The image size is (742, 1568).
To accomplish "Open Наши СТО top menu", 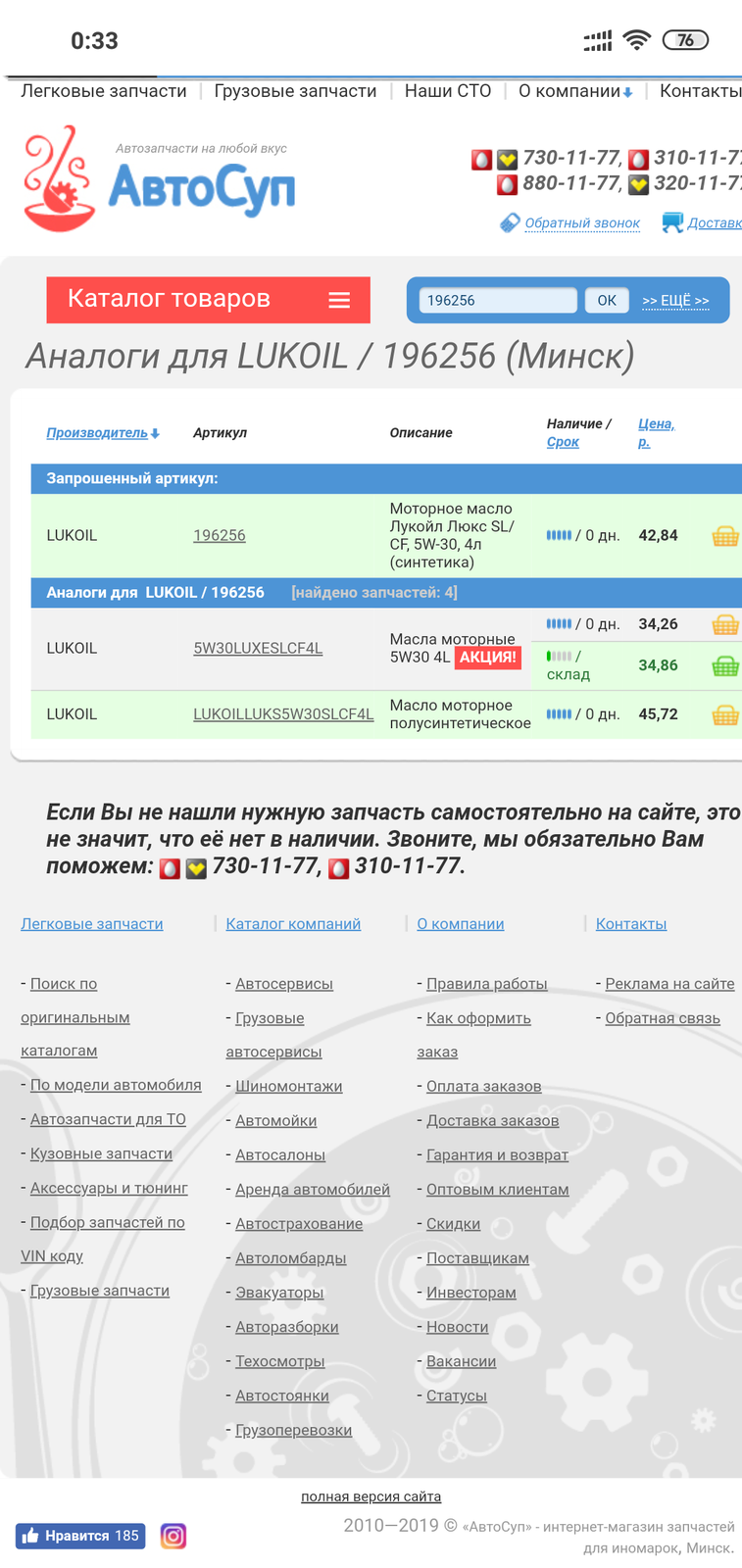I will tap(448, 91).
